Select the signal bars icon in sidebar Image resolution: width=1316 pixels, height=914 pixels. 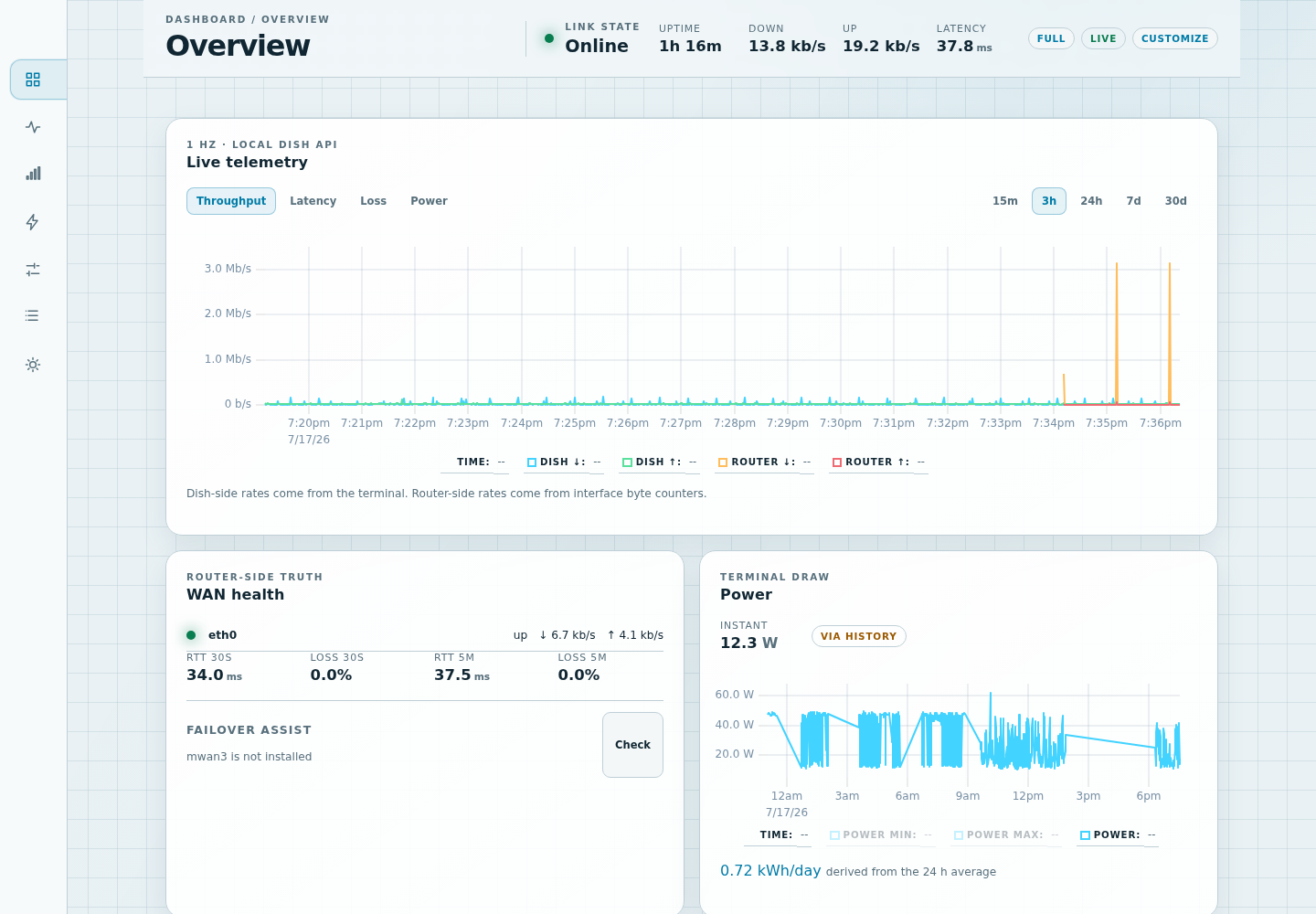click(33, 174)
